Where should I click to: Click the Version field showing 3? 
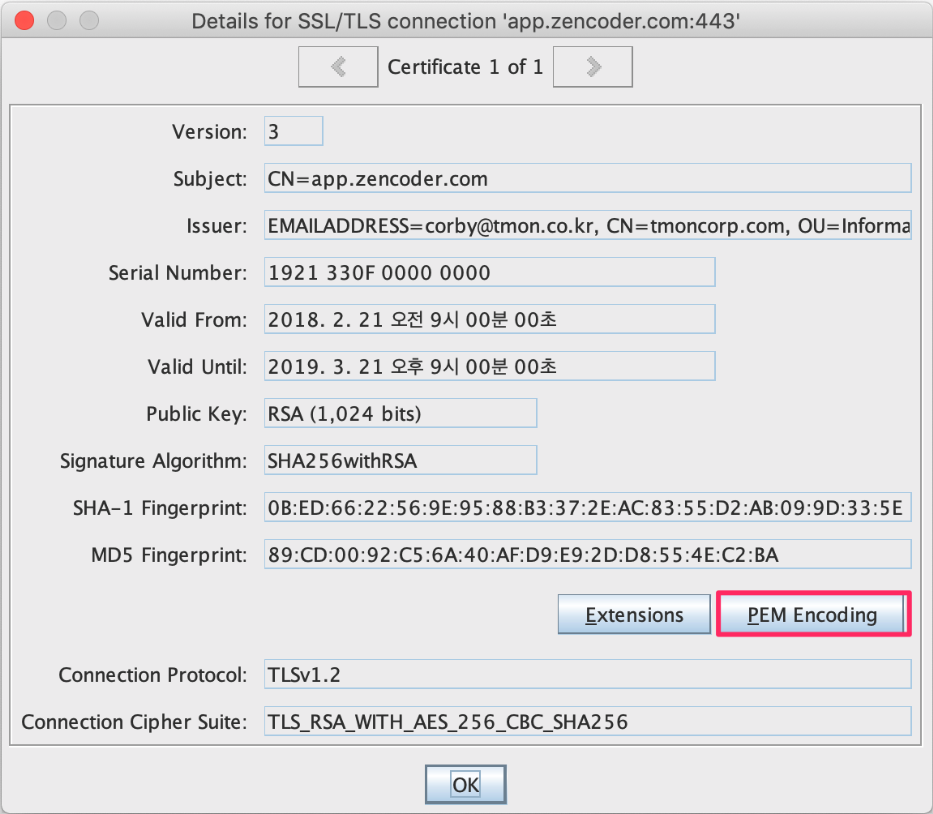293,132
